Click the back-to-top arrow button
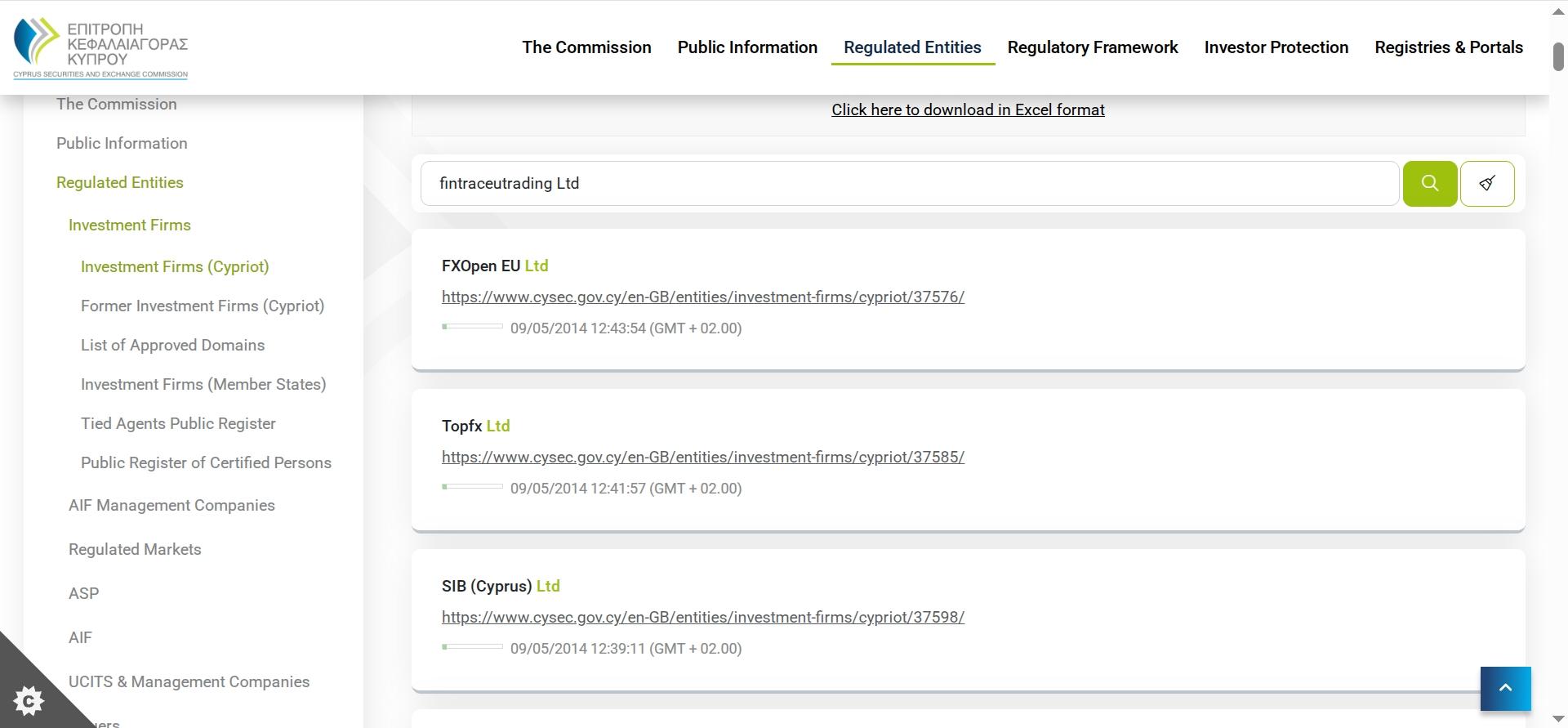Image resolution: width=1568 pixels, height=728 pixels. pos(1505,689)
